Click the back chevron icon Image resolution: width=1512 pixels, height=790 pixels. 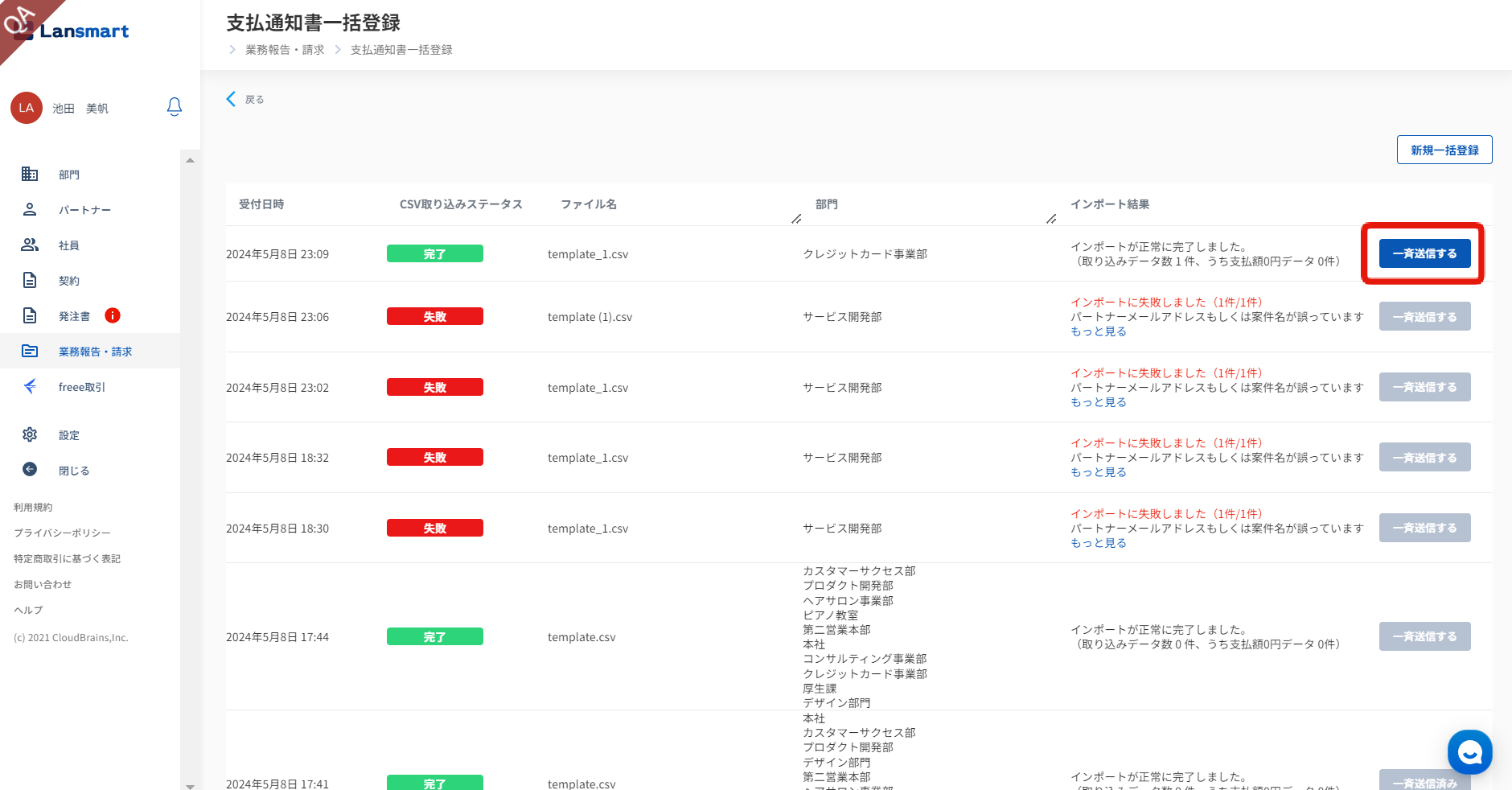(231, 99)
